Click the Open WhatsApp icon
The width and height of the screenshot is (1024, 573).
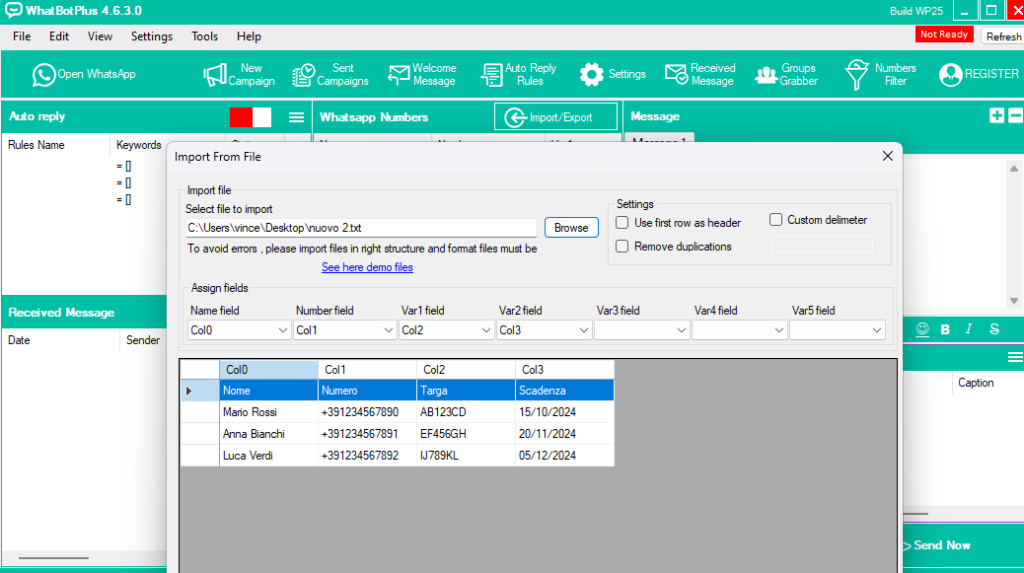(44, 75)
